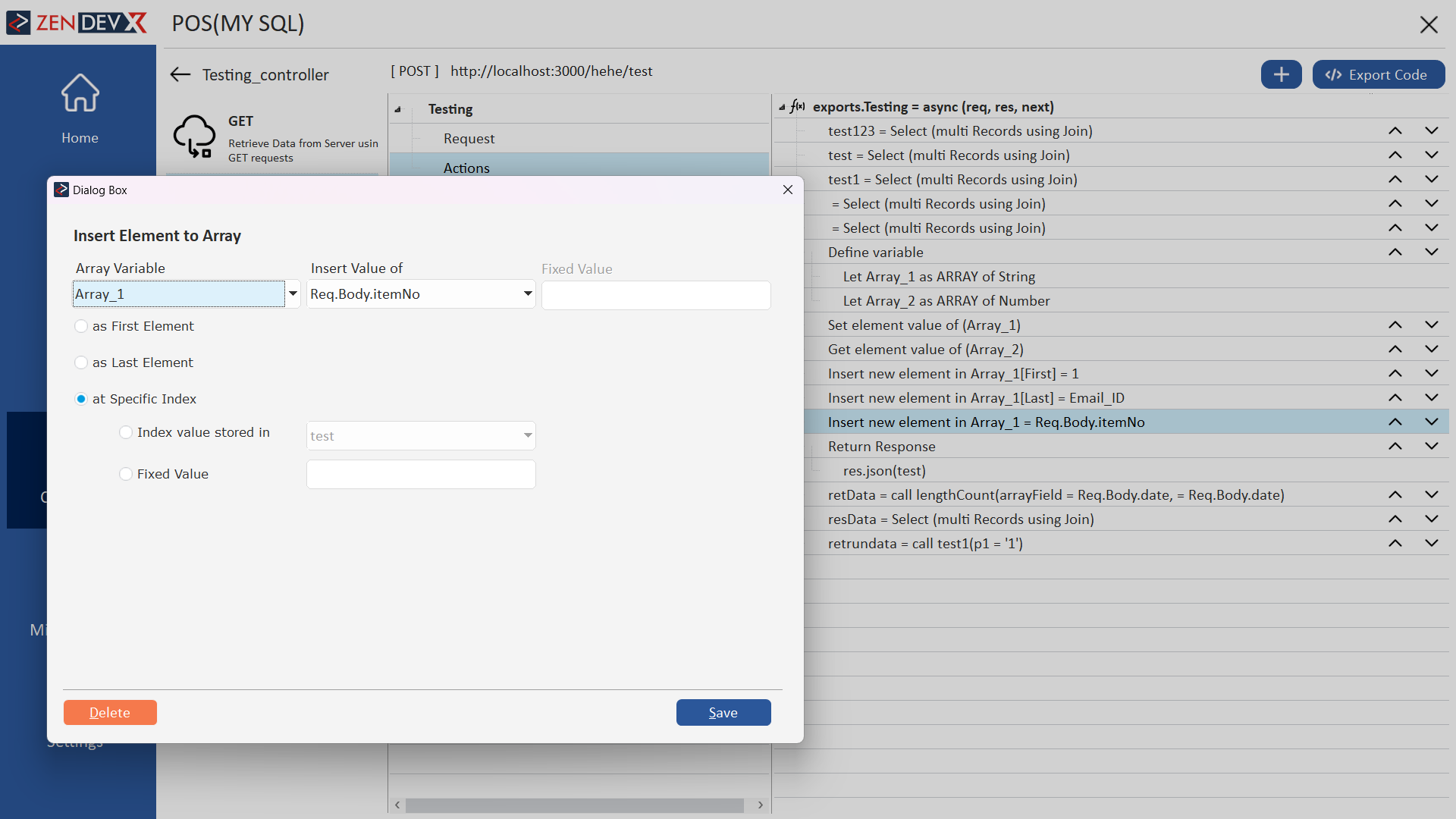
Task: Move retrundata call action down
Action: 1431,544
